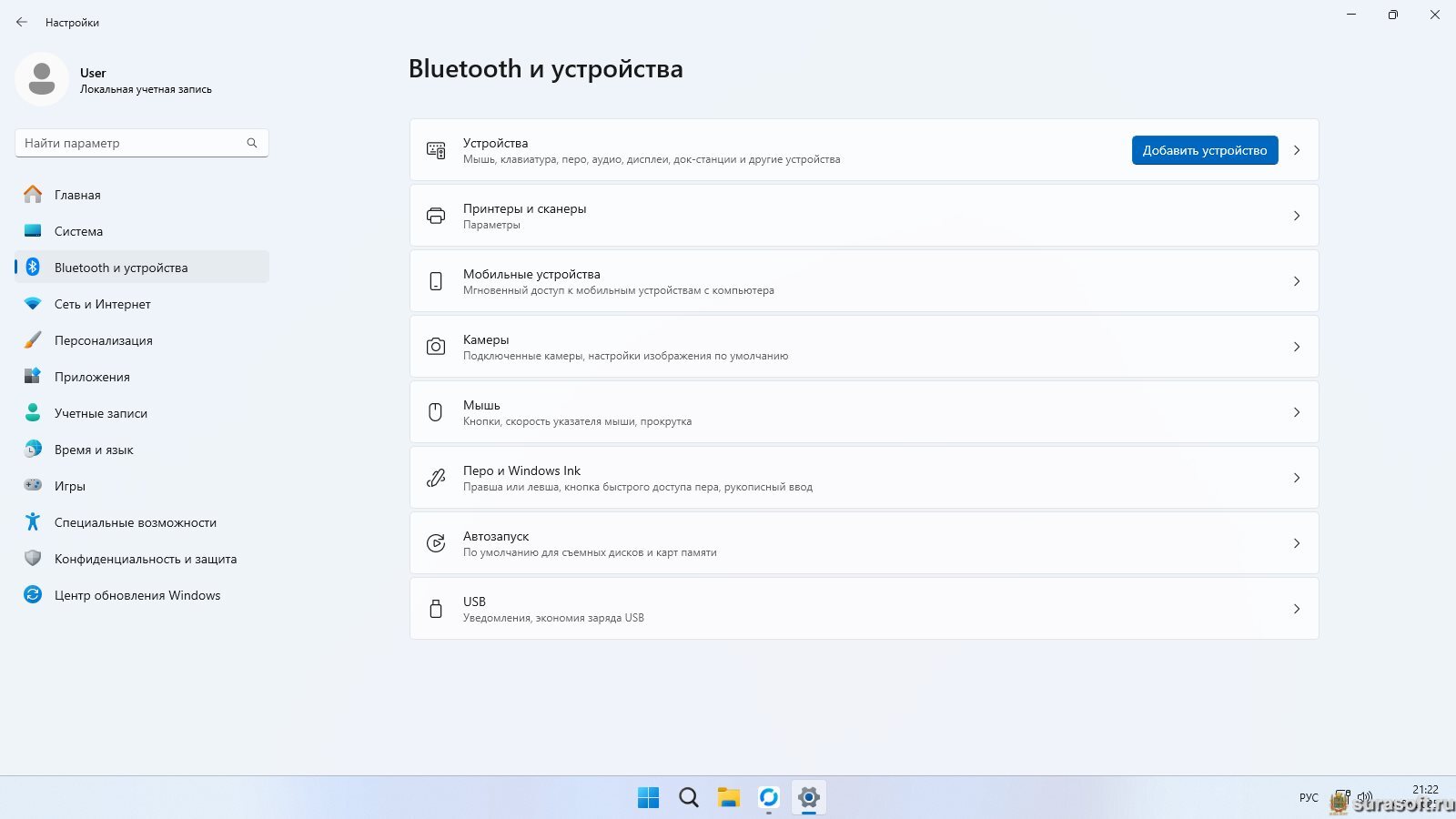This screenshot has width=1456, height=819.
Task: Click the pen icon for Перо и Windows Ink
Action: 436,478
